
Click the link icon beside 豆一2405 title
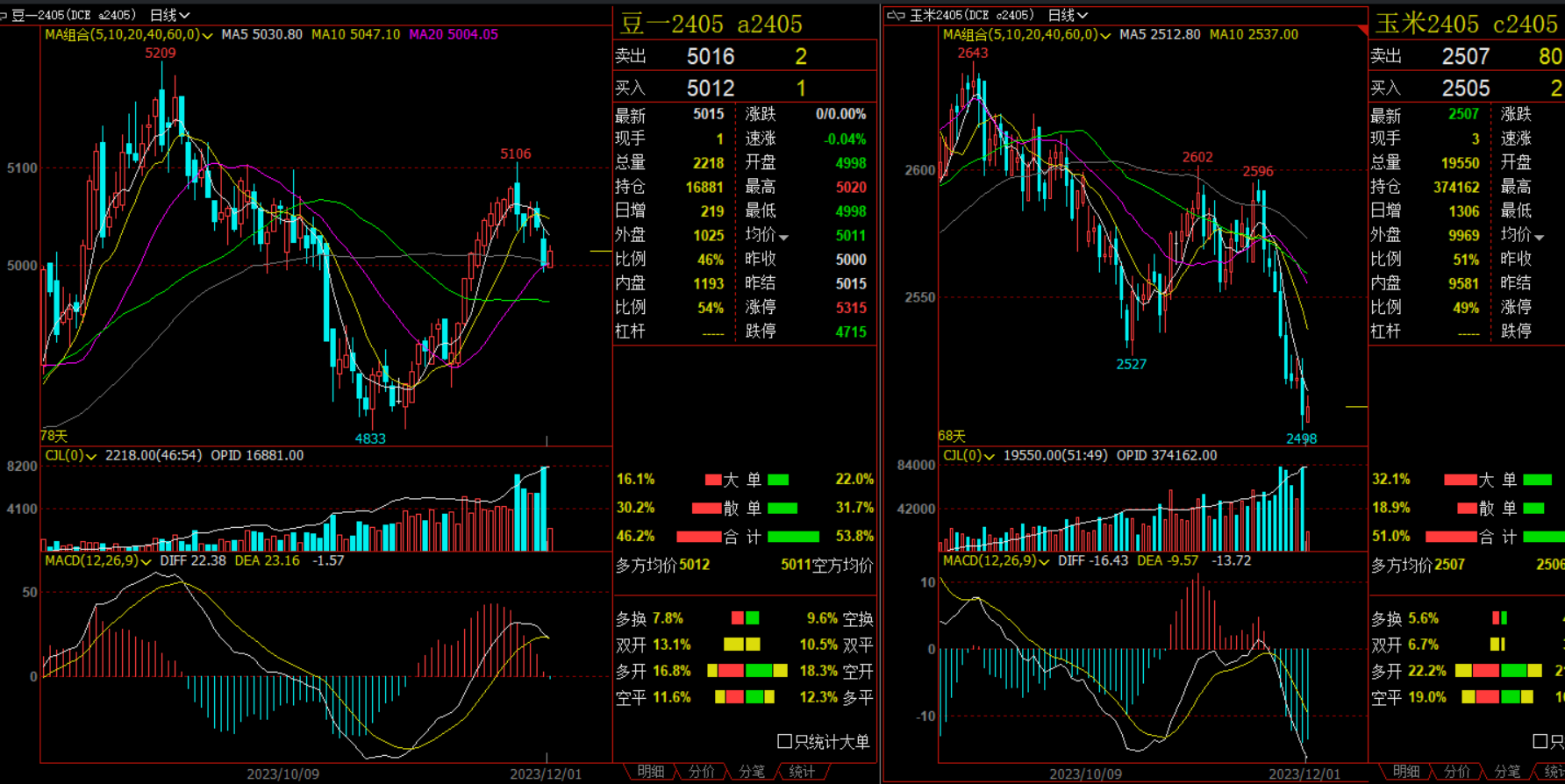pos(4,15)
